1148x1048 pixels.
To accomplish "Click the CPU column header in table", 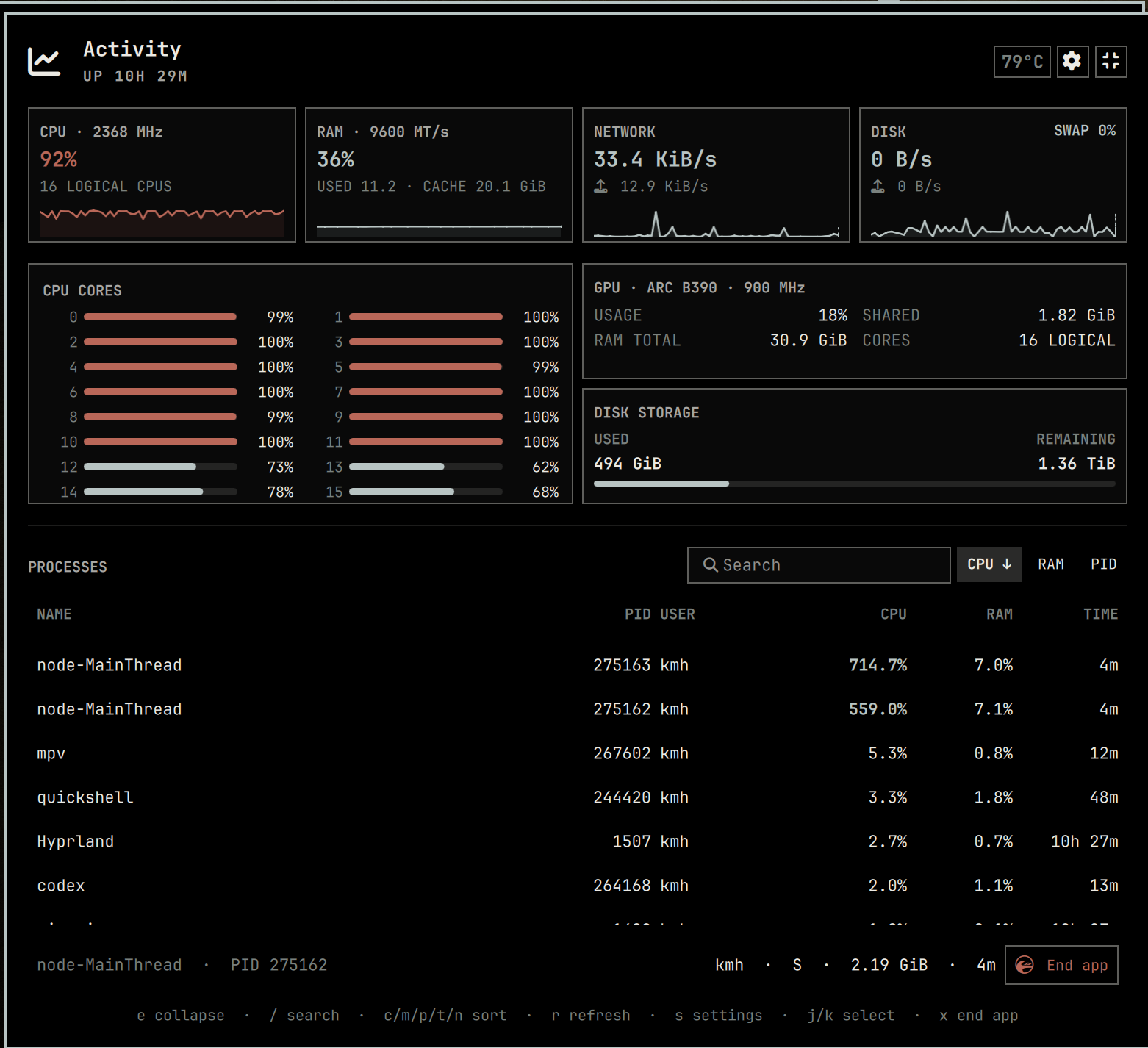I will 894,614.
